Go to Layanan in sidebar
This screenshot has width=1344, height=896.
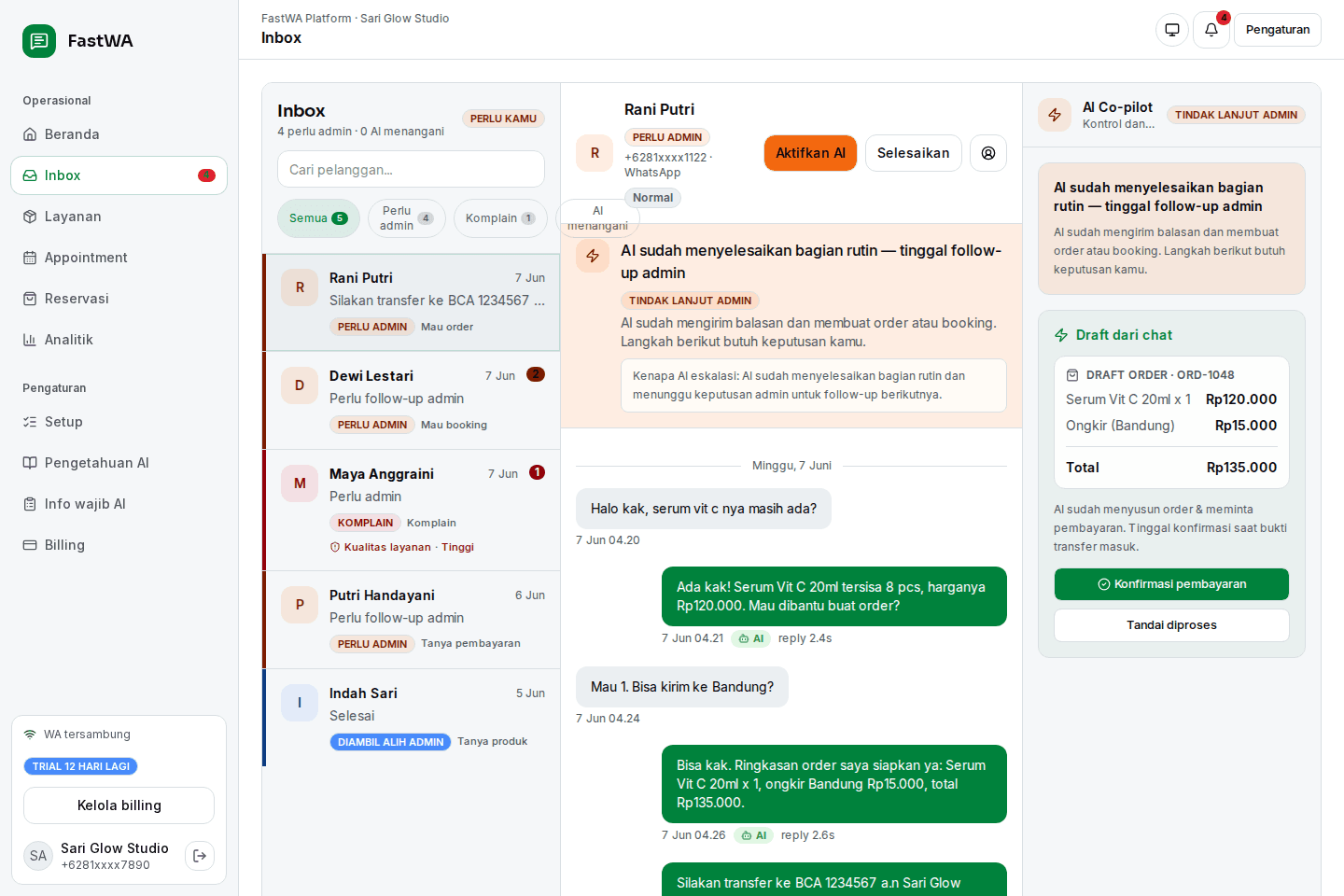pos(119,217)
